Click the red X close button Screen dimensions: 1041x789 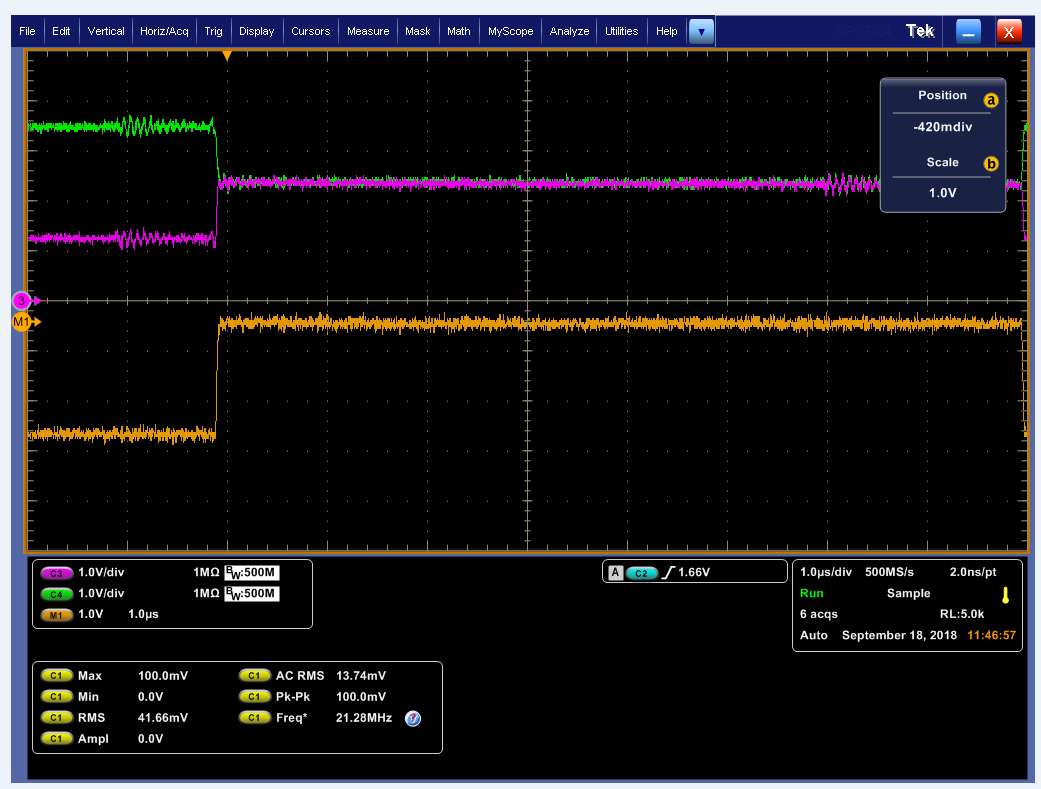pos(1008,31)
